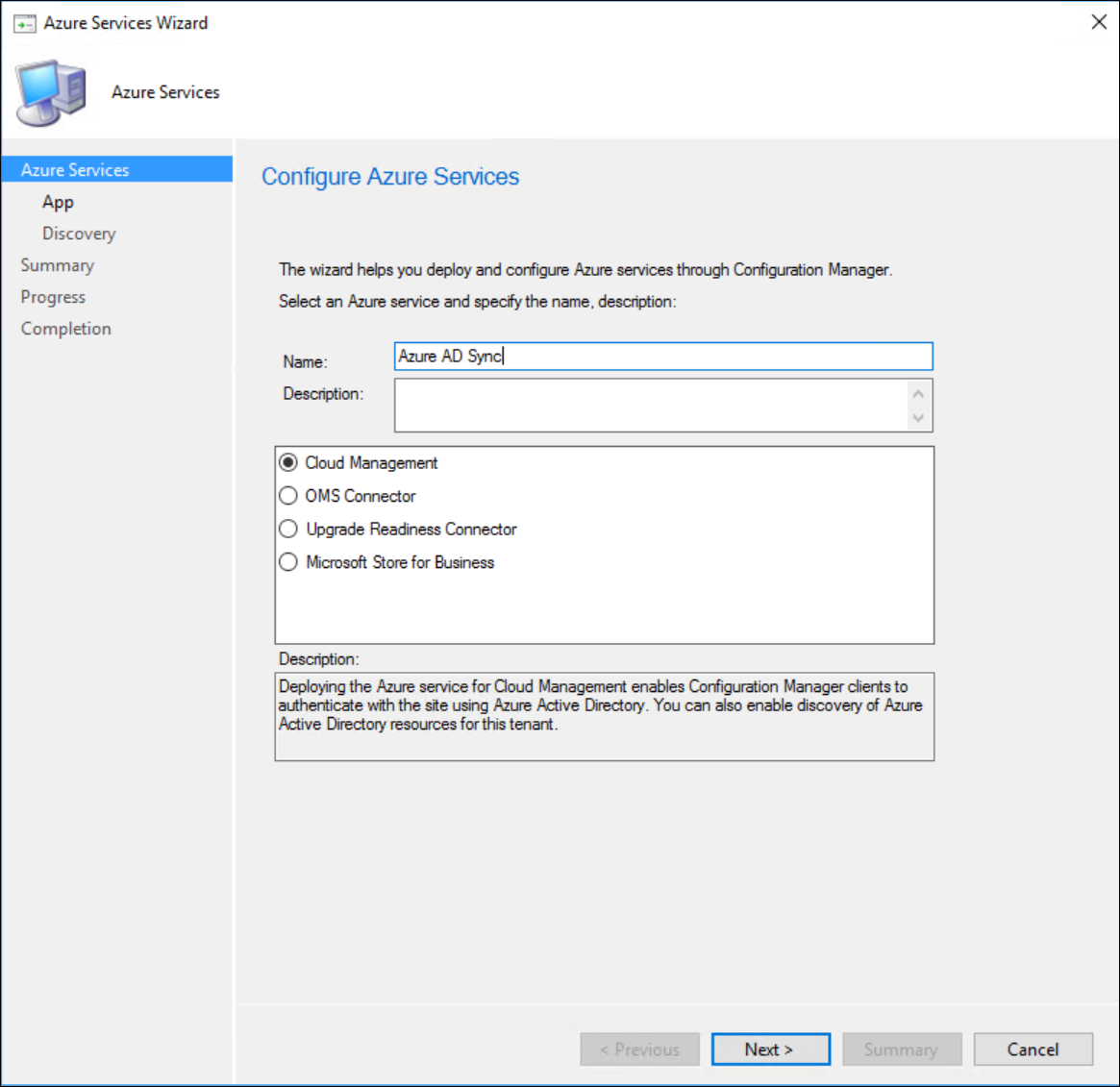
Task: Click the wizard title bar icon
Action: [x=25, y=24]
